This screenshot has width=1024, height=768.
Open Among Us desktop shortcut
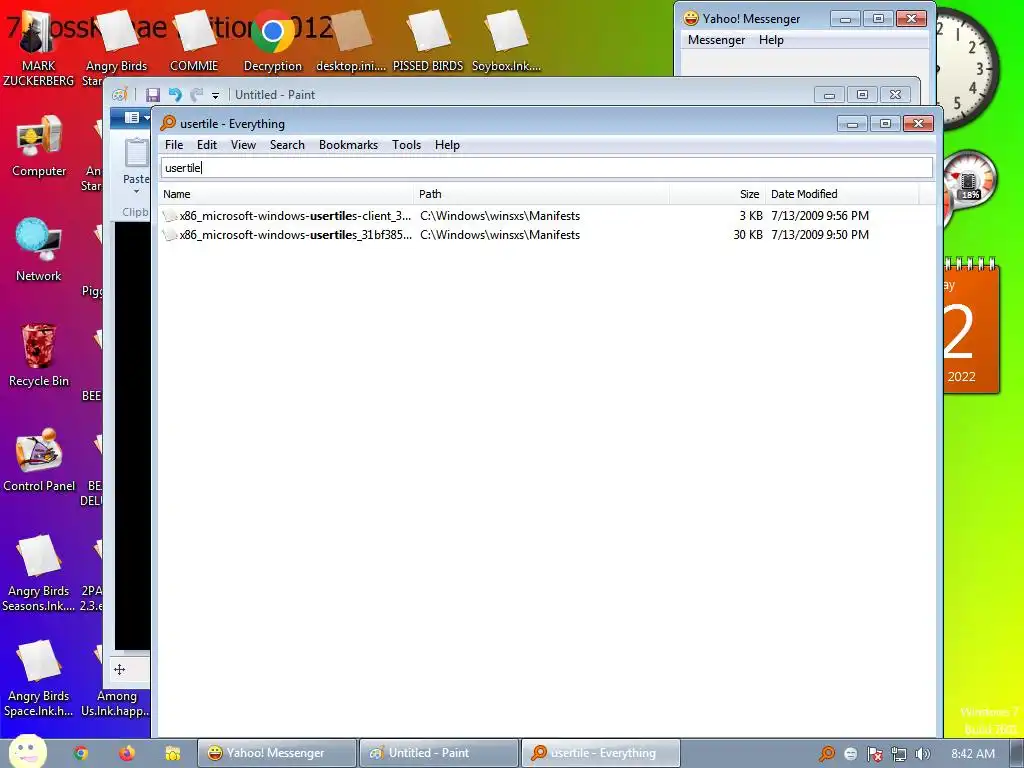[x=116, y=679]
